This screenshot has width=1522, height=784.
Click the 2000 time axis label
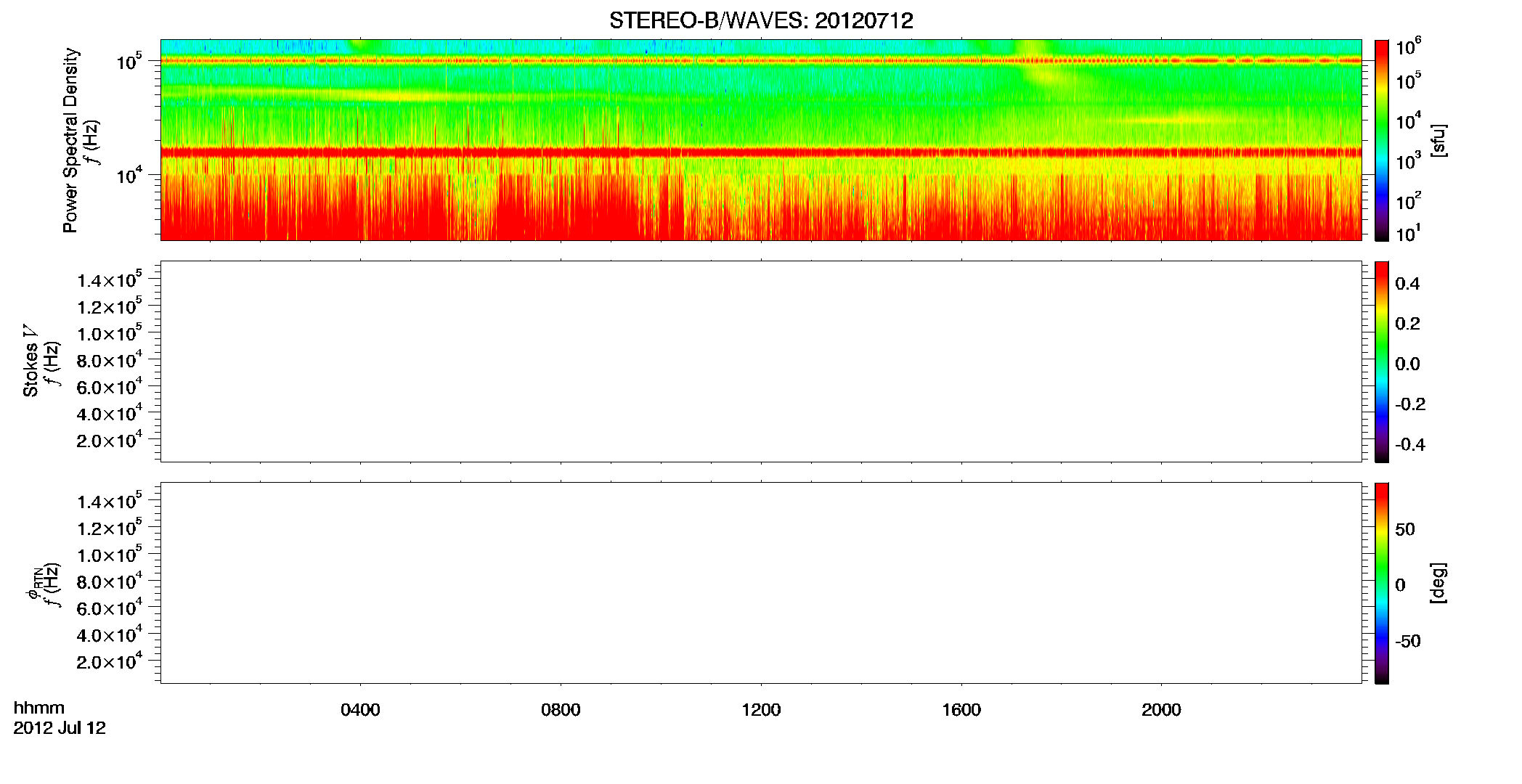(1161, 710)
